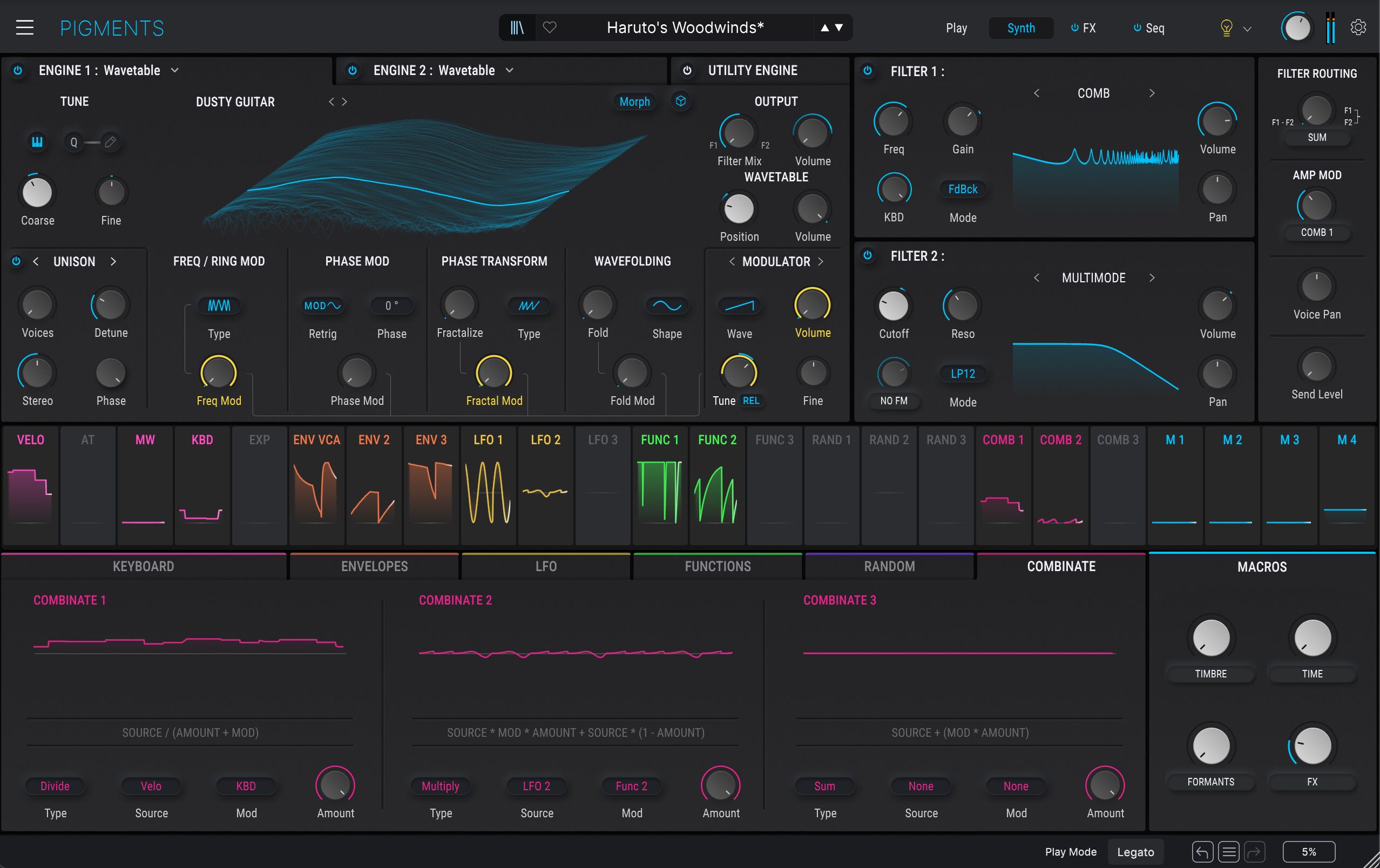Toggle the piano keyboard tuning icon

[37, 141]
